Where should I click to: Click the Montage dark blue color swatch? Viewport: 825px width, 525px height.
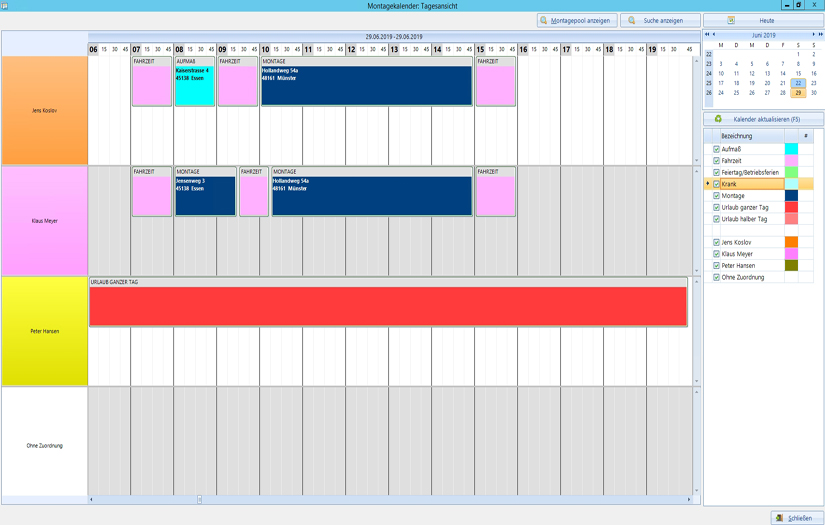(x=791, y=196)
